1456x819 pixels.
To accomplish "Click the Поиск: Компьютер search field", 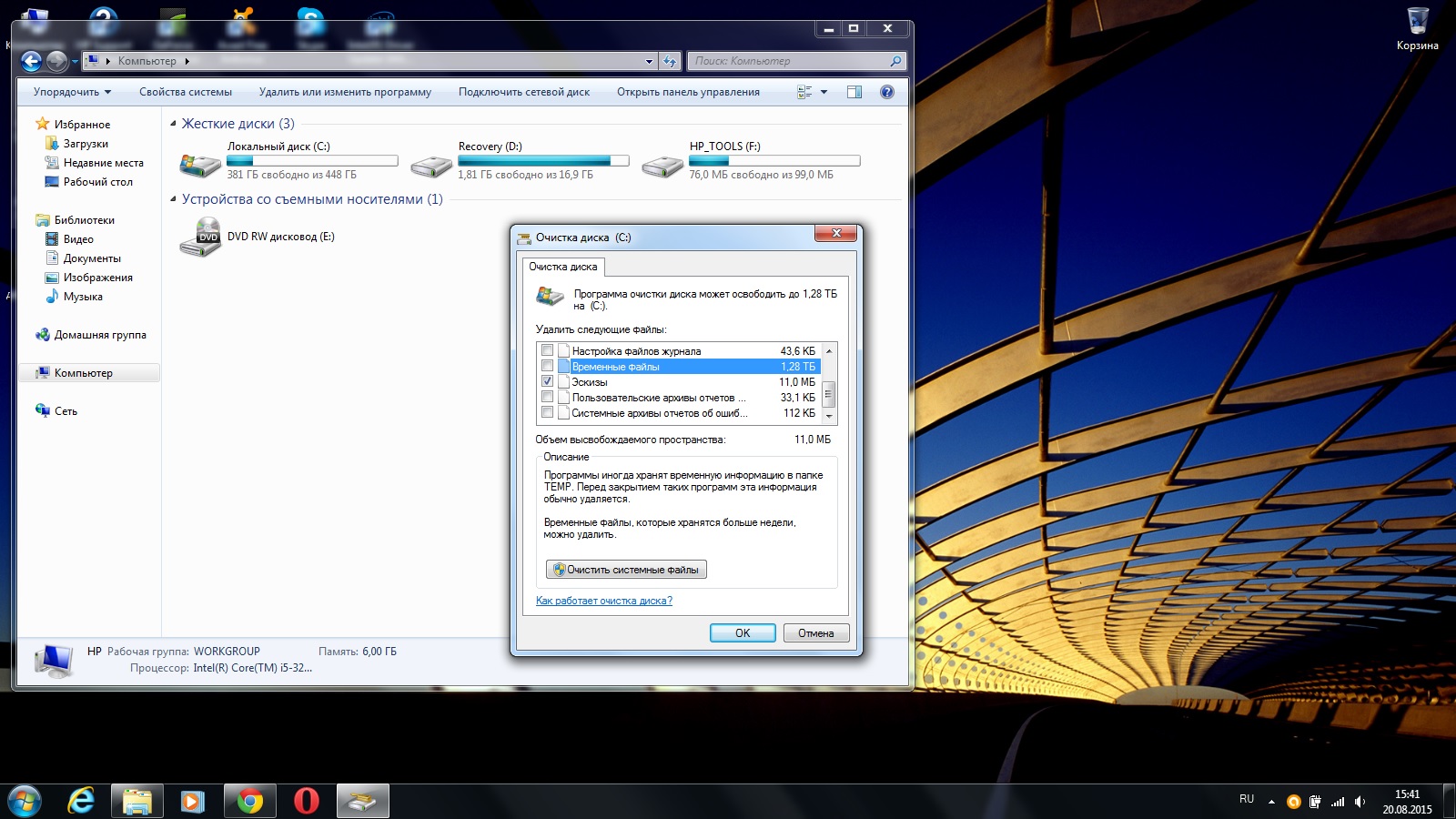I will coord(789,61).
